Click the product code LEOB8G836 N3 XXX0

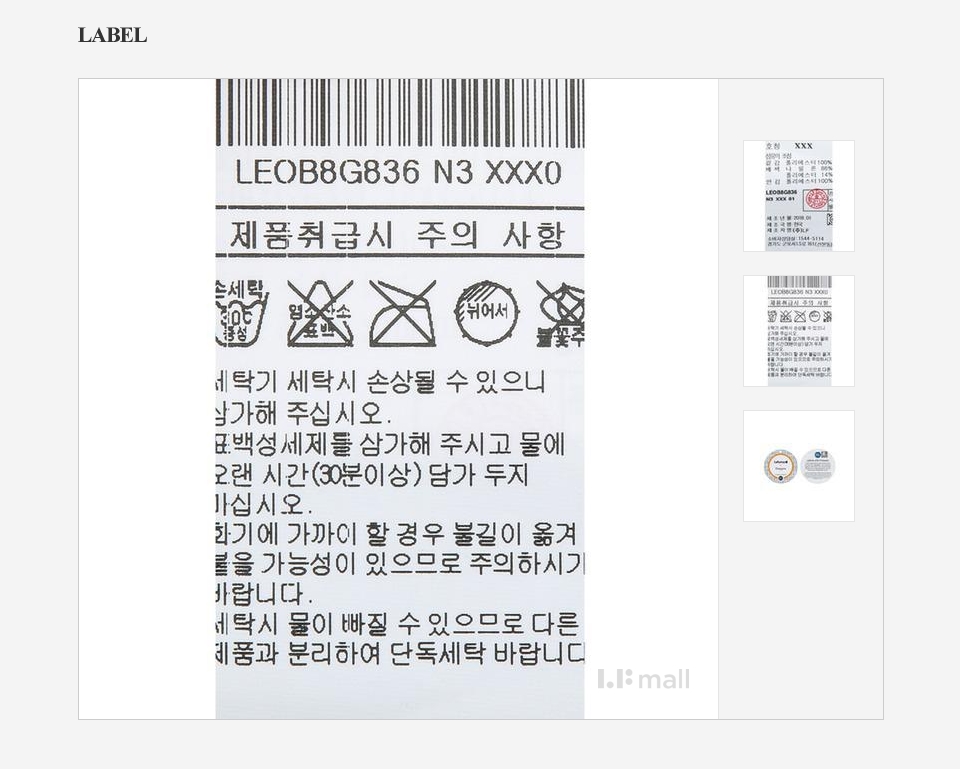coord(398,172)
